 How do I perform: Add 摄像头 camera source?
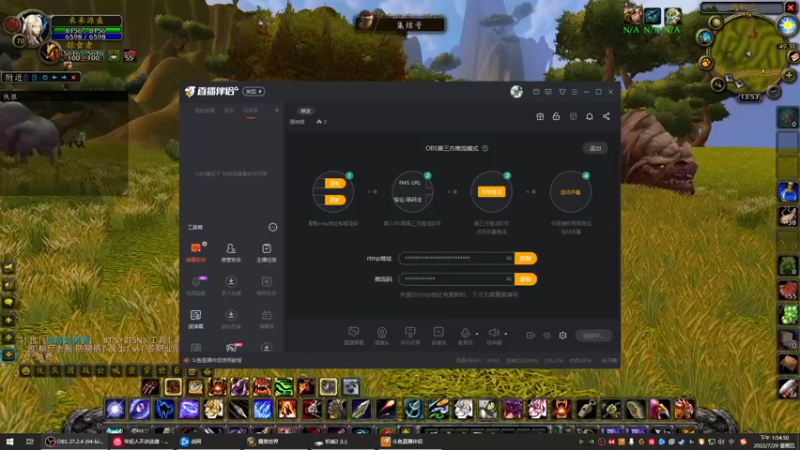[x=382, y=336]
